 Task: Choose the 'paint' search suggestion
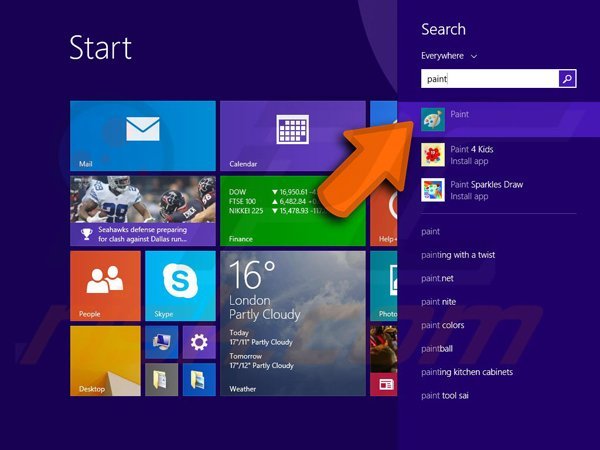(x=430, y=232)
